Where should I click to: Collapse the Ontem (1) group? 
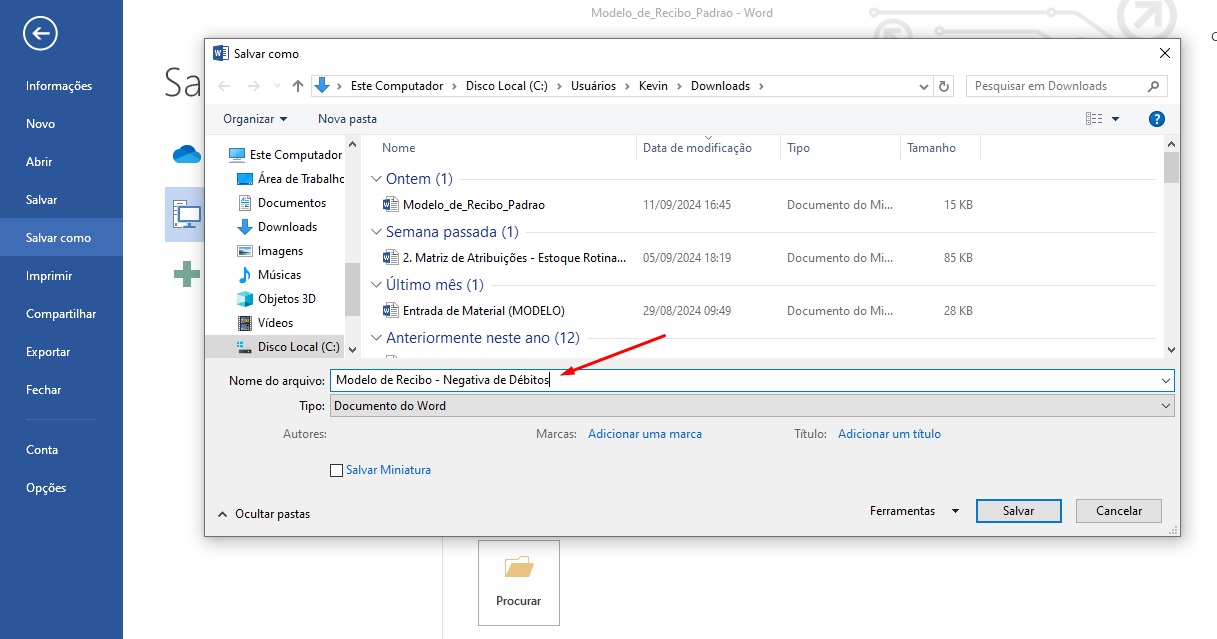pyautogui.click(x=376, y=179)
